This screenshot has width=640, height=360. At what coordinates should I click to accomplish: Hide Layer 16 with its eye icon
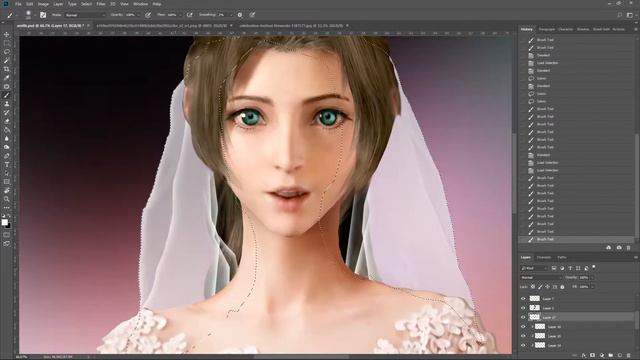pos(523,327)
